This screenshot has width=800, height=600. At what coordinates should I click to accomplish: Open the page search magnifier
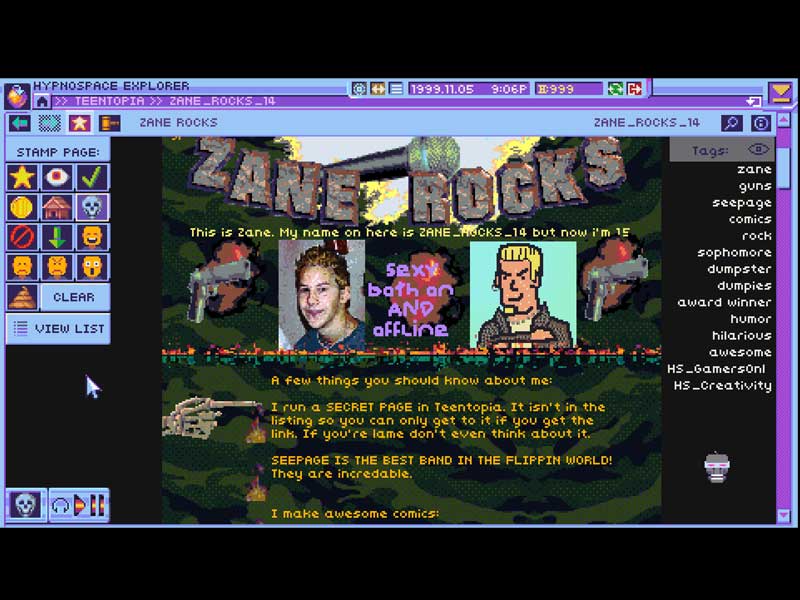click(x=732, y=123)
